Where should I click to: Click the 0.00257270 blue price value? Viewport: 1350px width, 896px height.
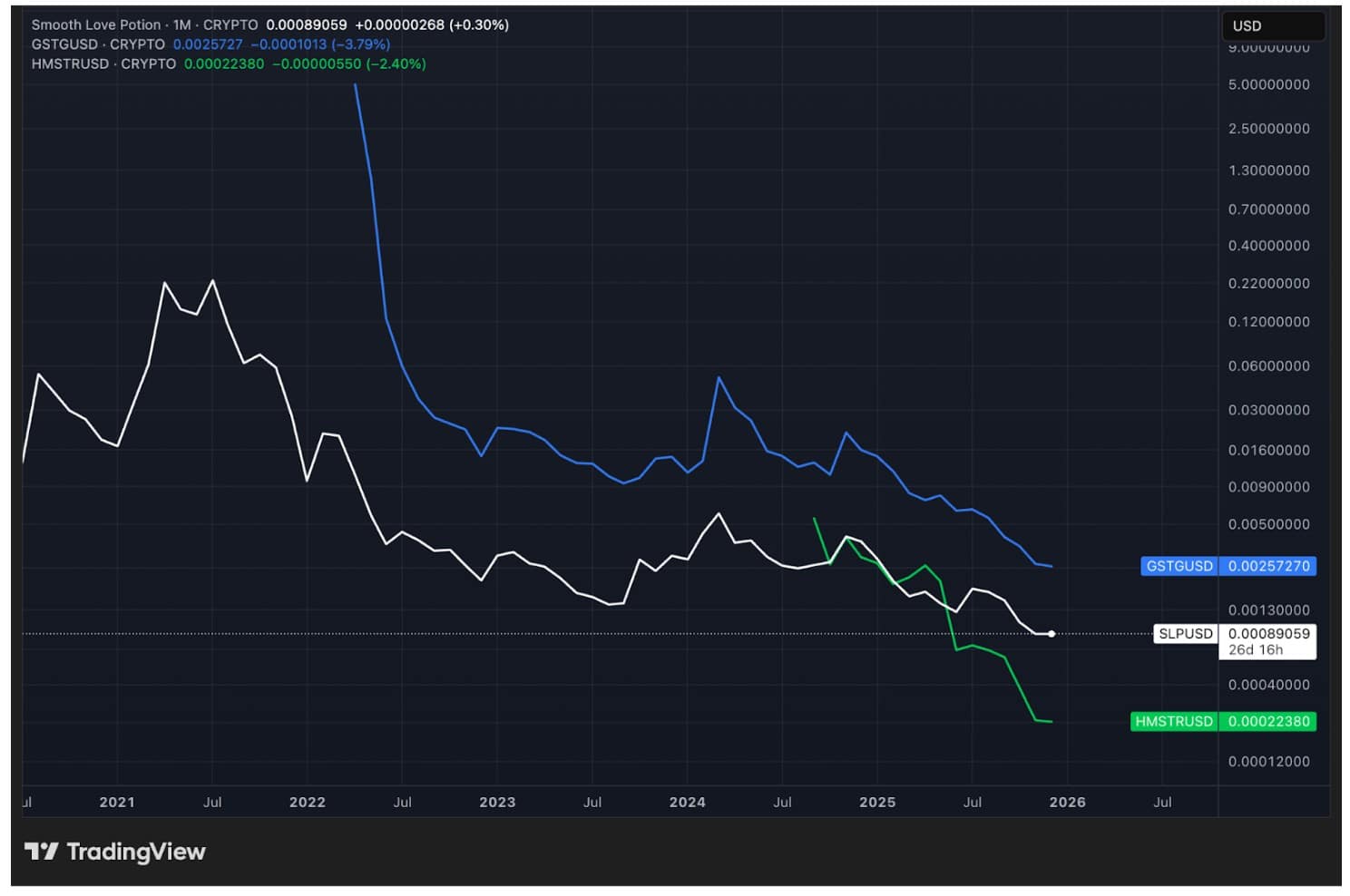1268,566
